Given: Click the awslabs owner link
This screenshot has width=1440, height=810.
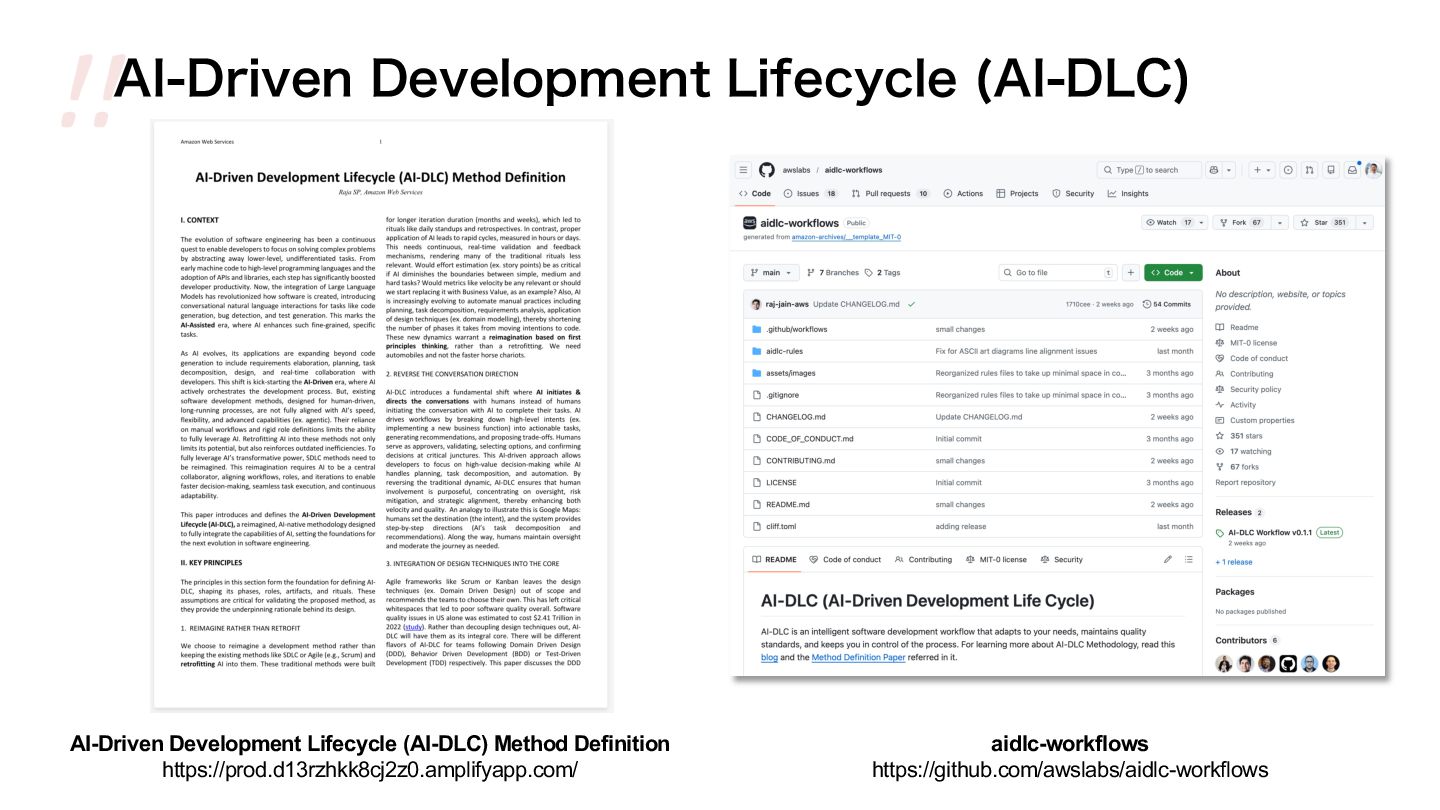Looking at the screenshot, I should click(797, 170).
